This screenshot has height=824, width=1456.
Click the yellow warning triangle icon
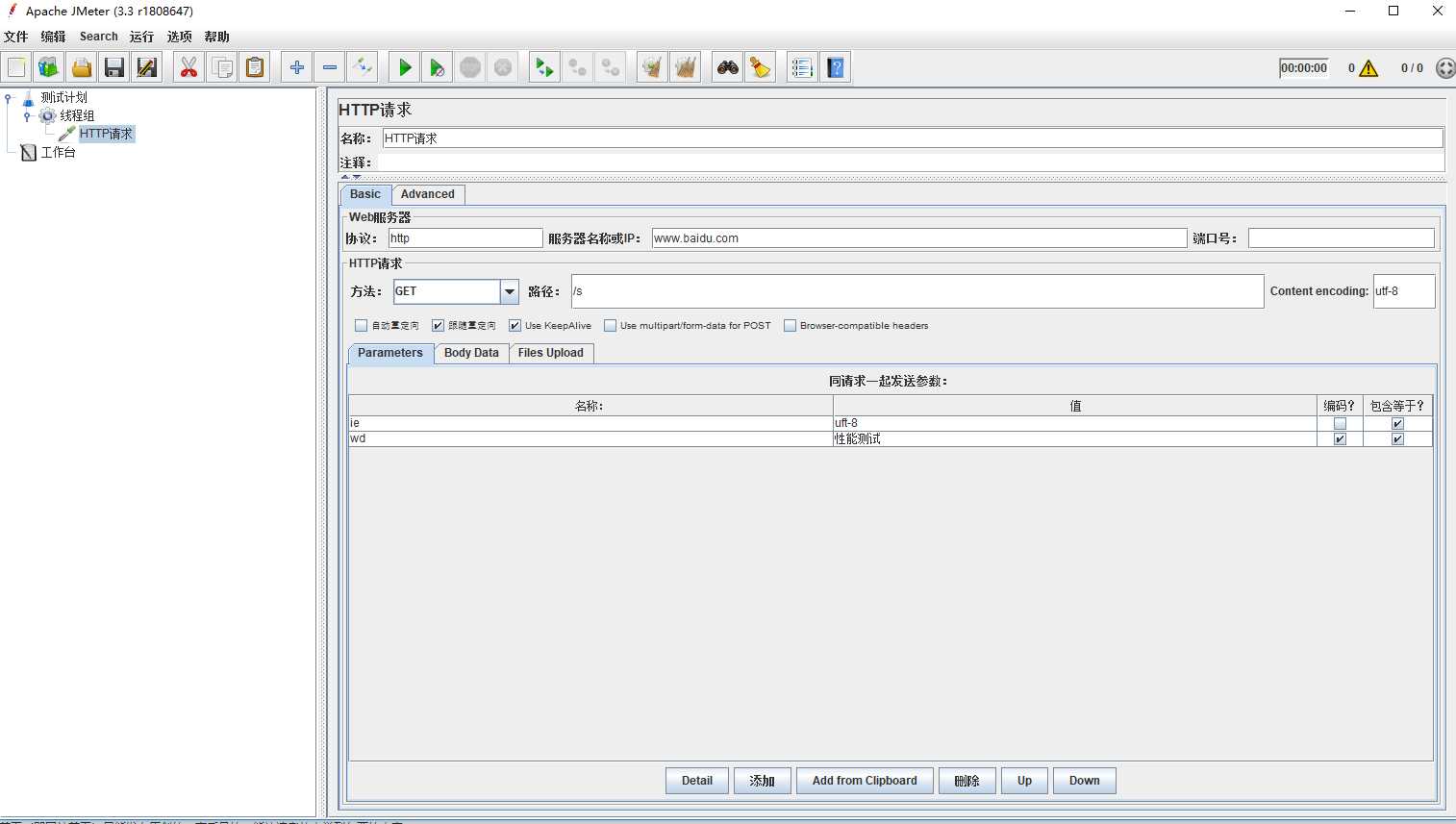tap(1368, 68)
